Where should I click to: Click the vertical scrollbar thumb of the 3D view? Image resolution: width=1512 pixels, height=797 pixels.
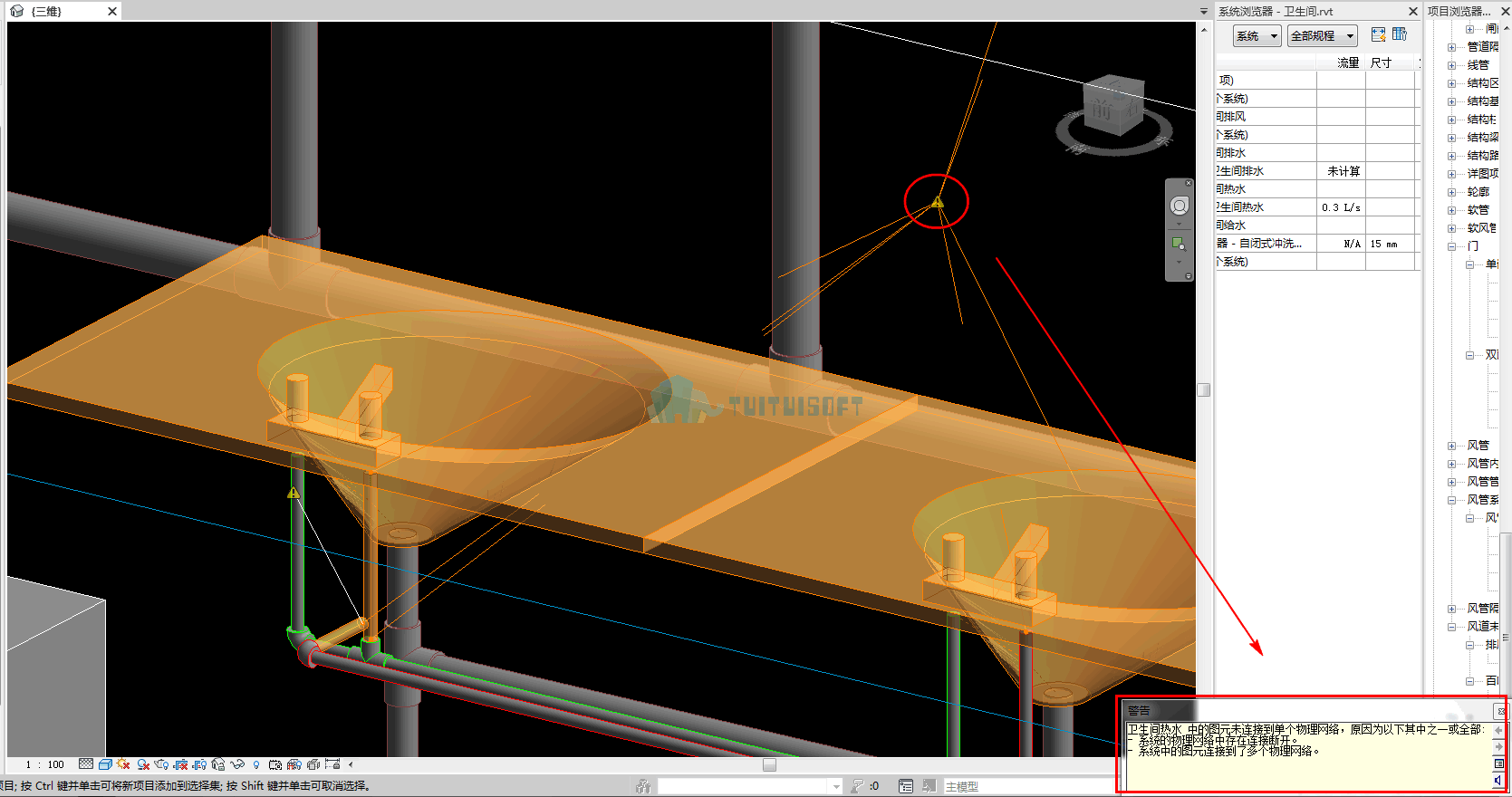click(1203, 389)
